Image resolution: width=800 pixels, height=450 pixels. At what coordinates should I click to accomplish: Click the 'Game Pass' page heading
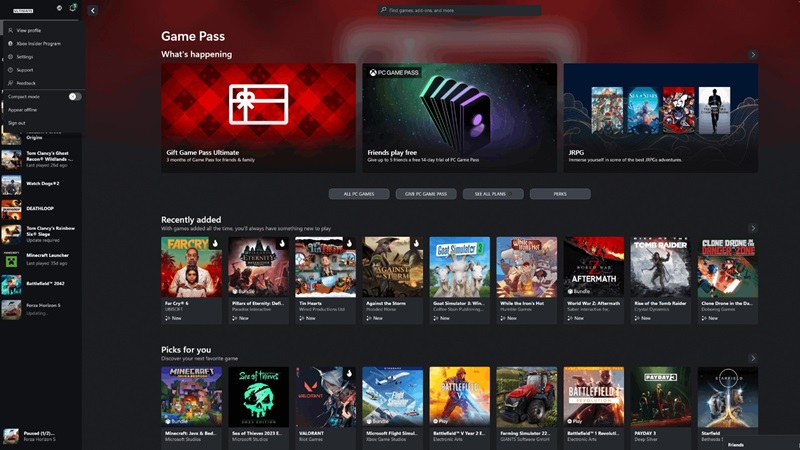pyautogui.click(x=193, y=36)
